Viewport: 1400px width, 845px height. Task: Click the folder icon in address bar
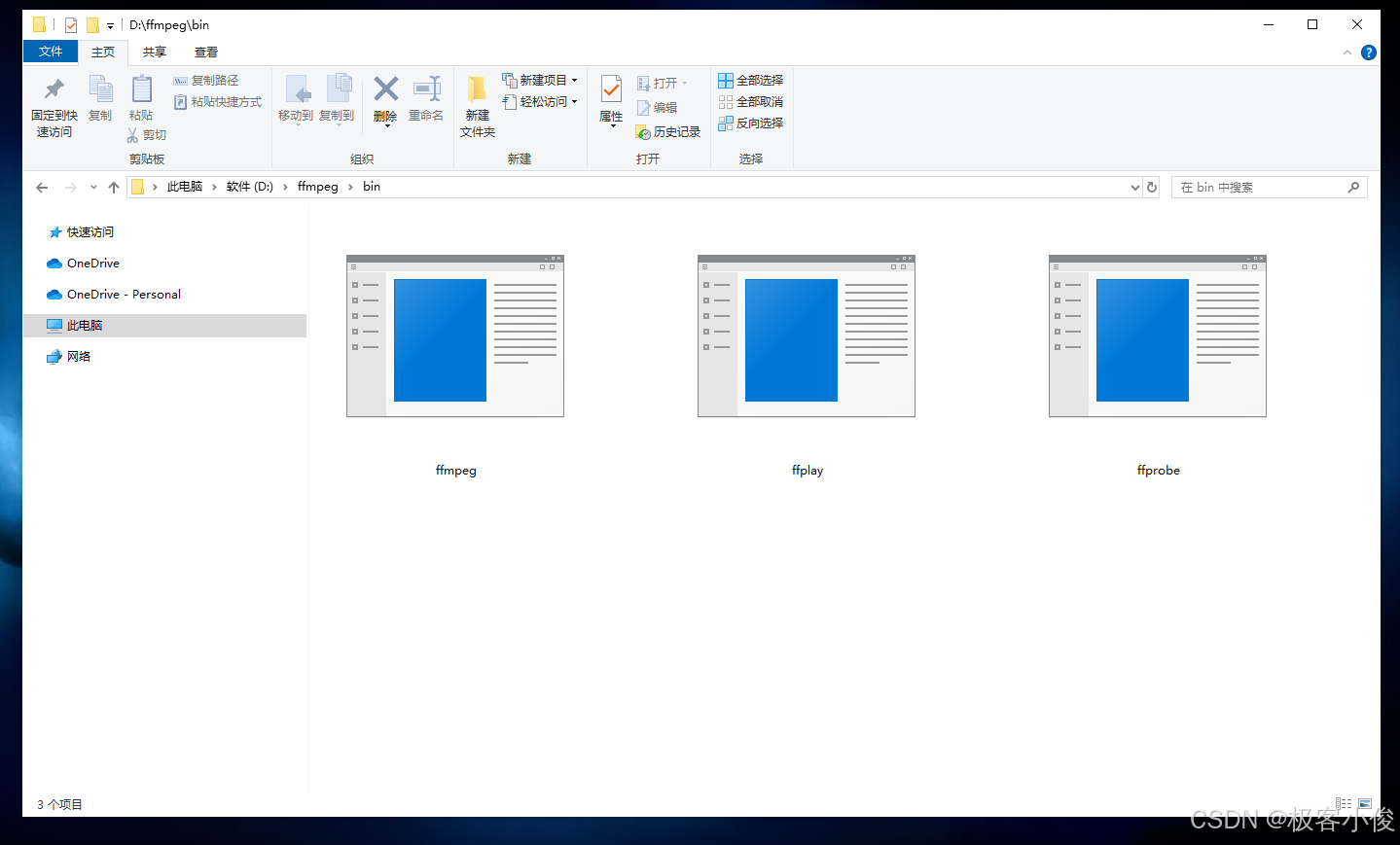tap(137, 187)
